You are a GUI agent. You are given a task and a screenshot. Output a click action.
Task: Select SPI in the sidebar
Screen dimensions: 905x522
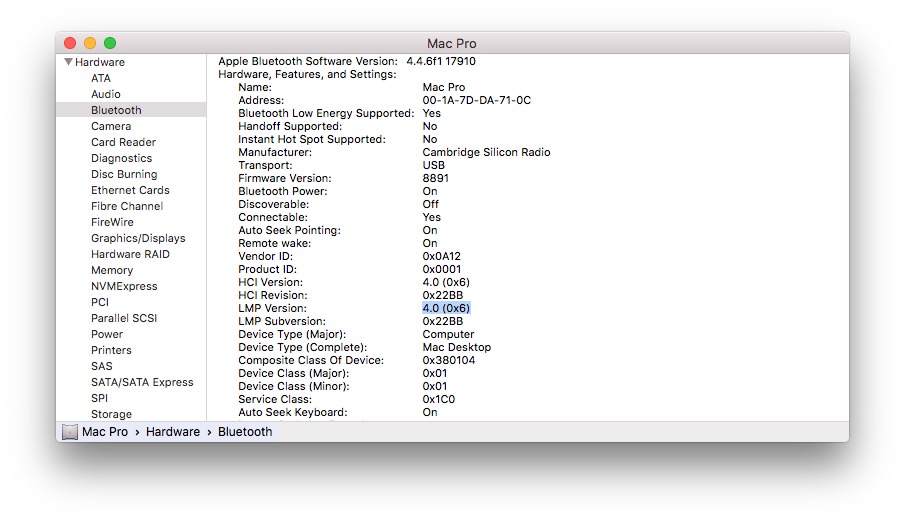[x=99, y=398]
